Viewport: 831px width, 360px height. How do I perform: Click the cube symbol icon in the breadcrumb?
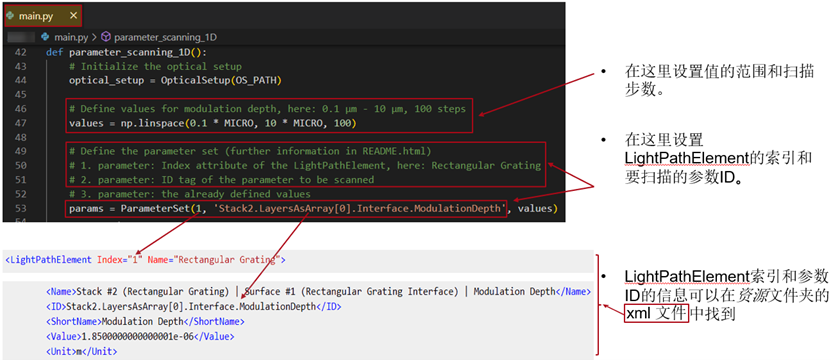point(106,37)
